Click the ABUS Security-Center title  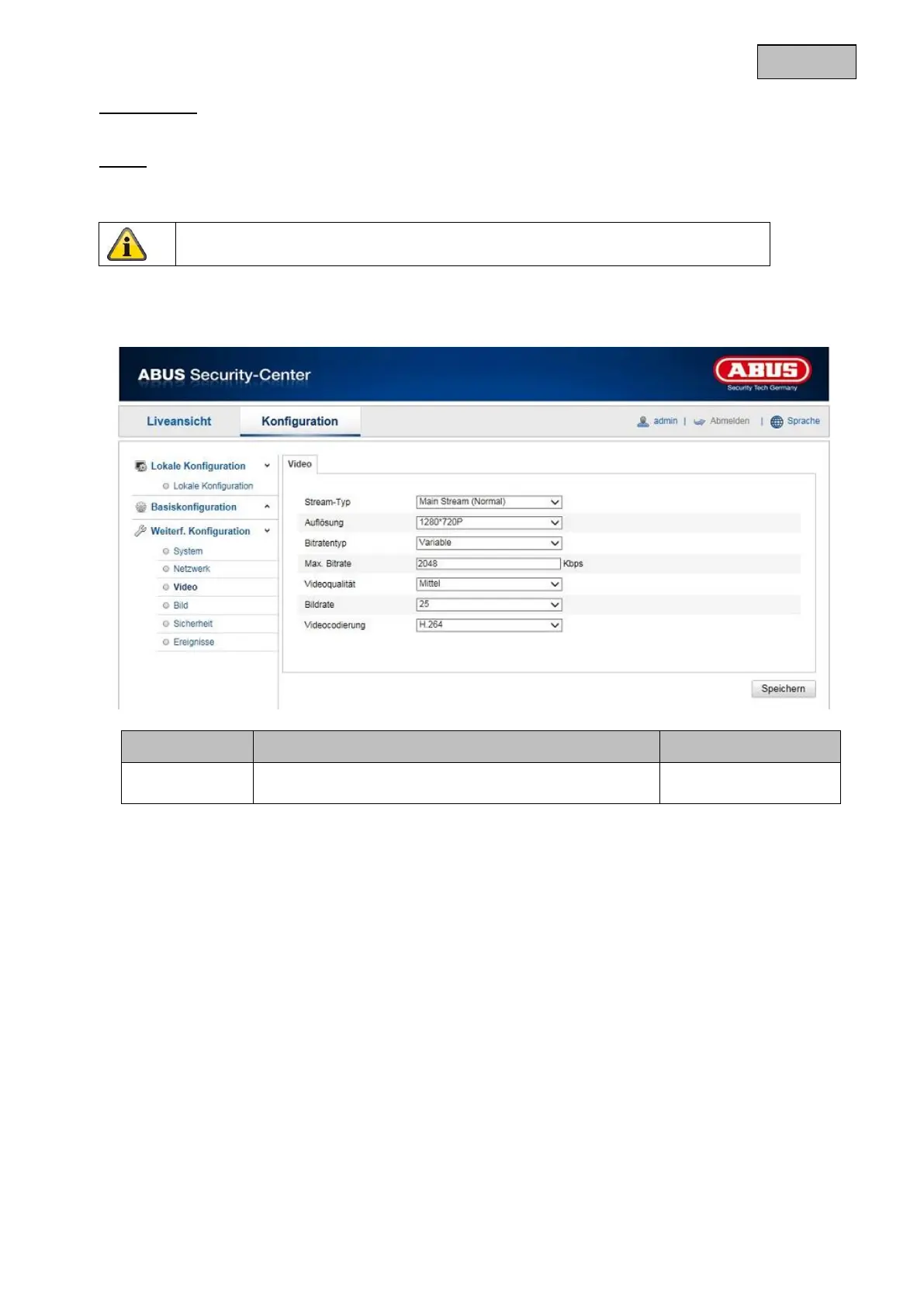pos(224,375)
